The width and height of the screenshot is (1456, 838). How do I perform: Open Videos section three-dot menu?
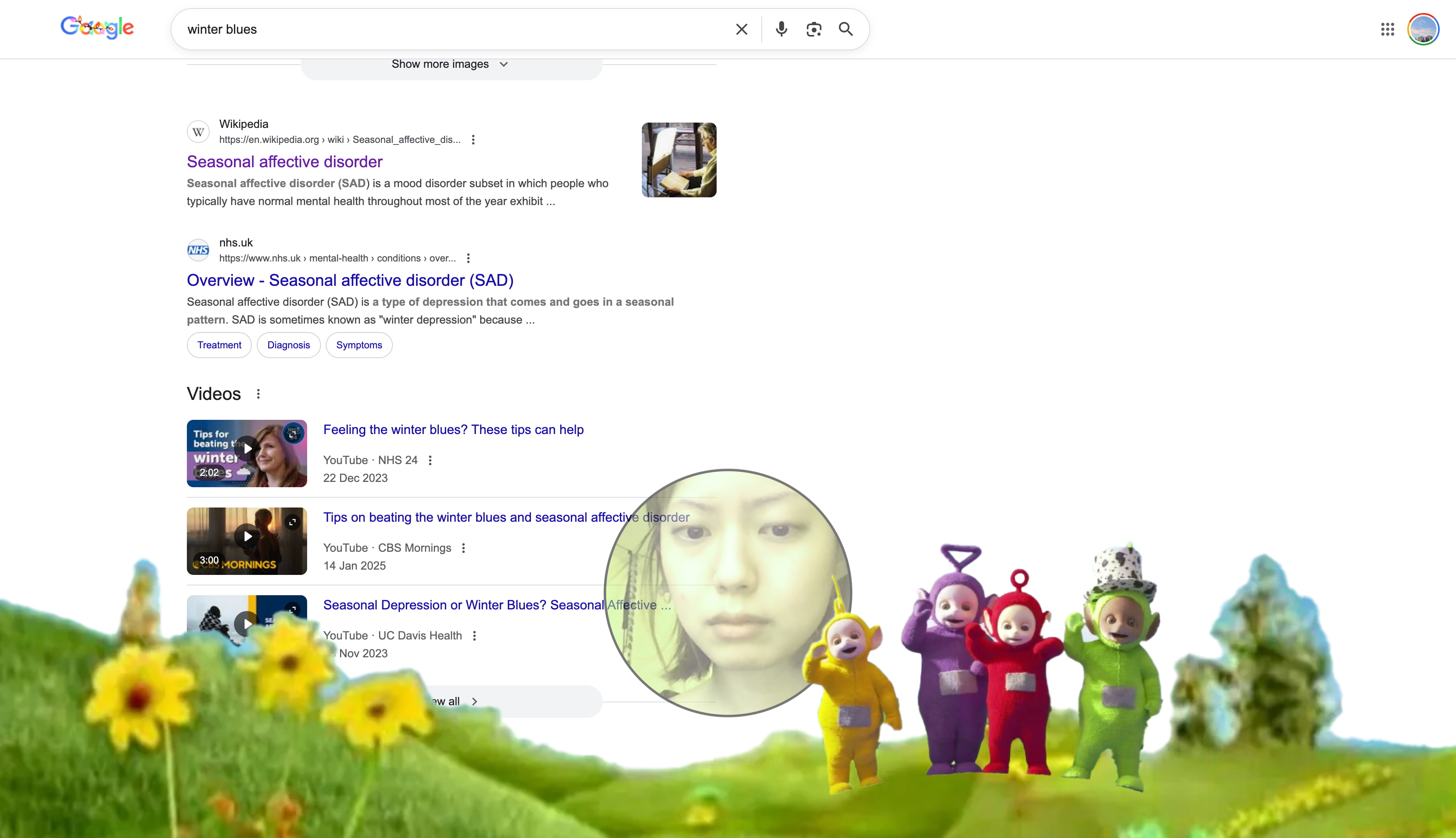pyautogui.click(x=258, y=394)
